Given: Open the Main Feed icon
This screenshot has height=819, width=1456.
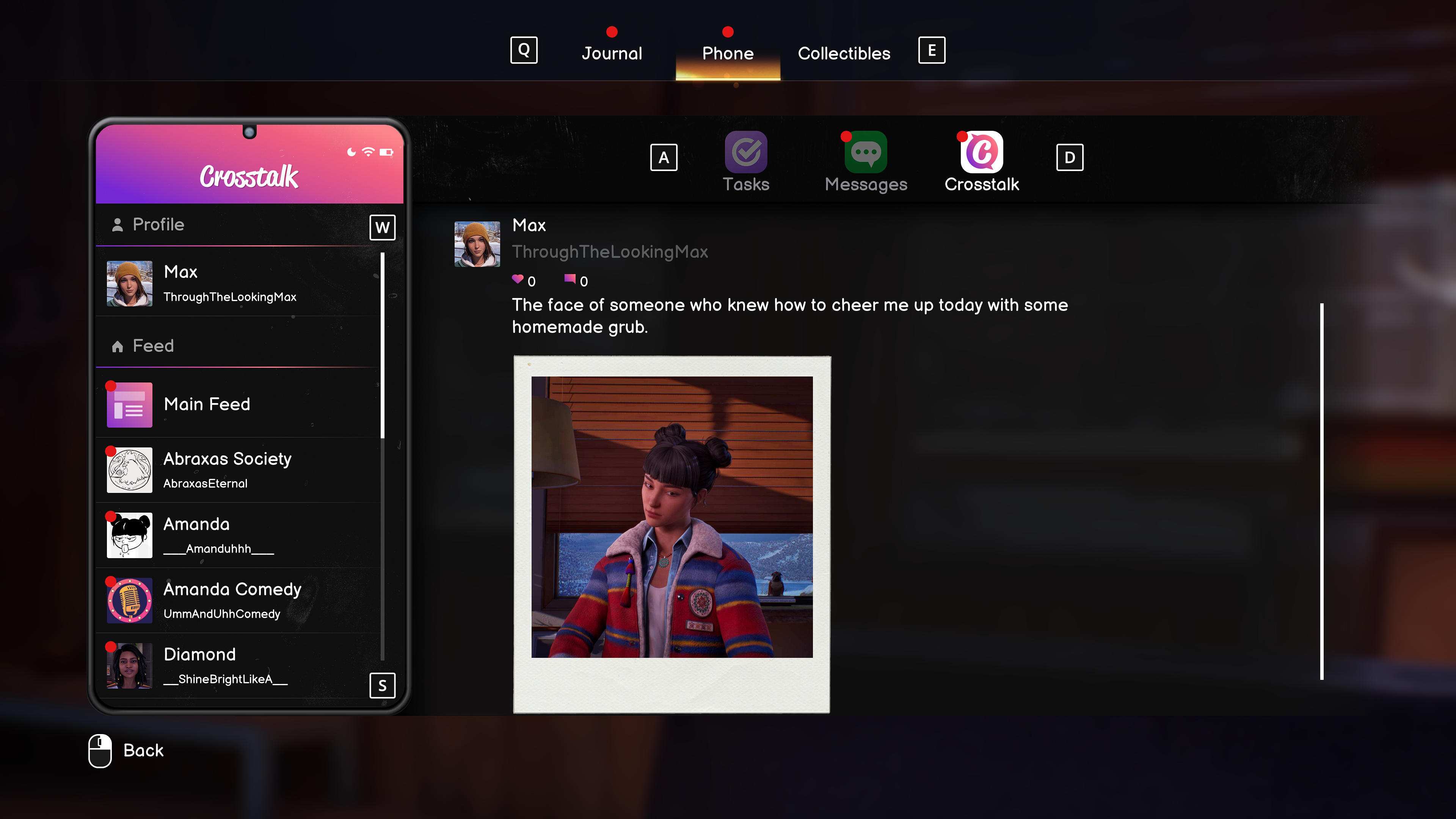Looking at the screenshot, I should coord(129,405).
